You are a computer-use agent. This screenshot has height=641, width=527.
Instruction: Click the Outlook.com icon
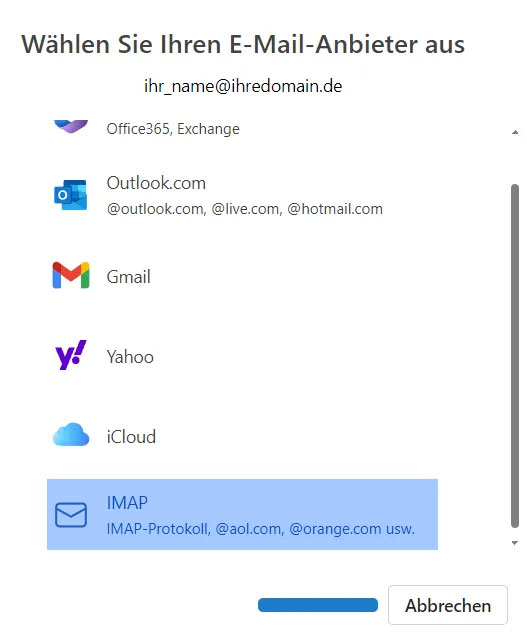(70, 195)
